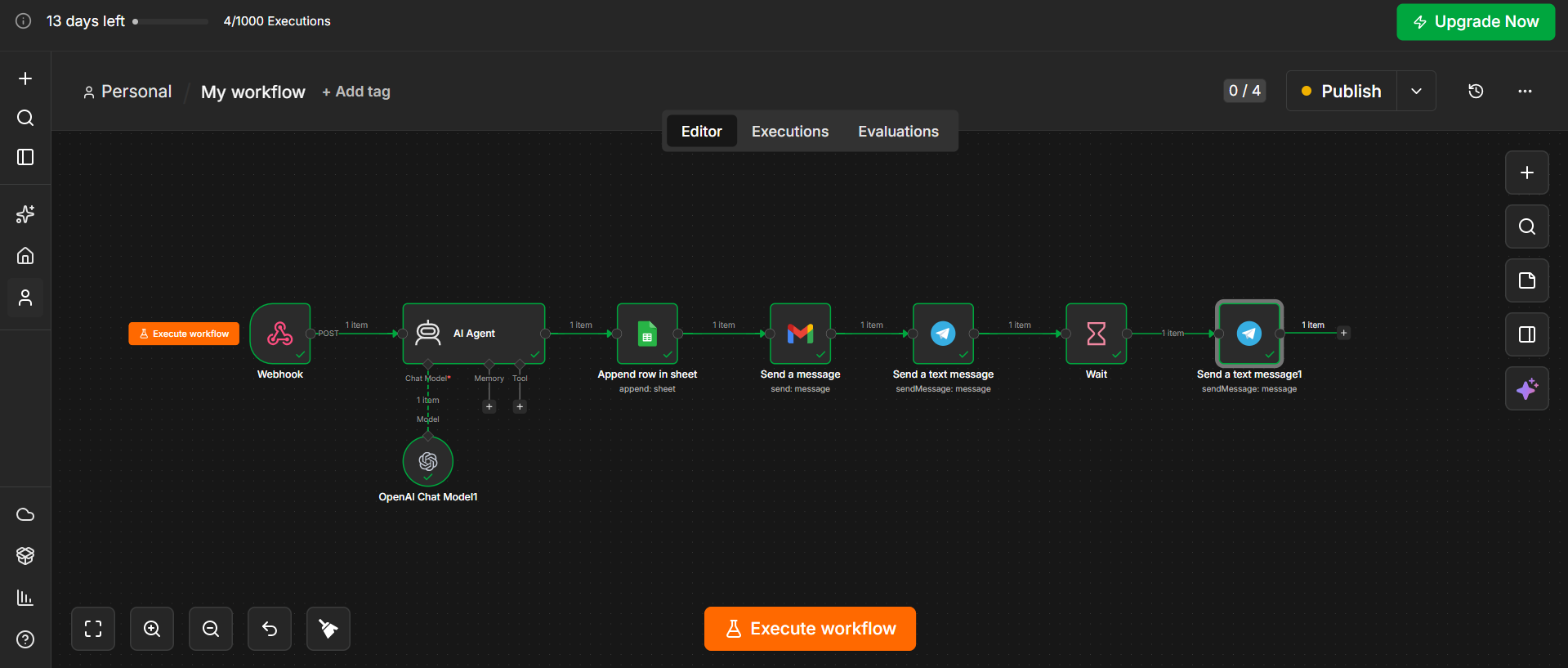The image size is (1568, 668).
Task: Switch to the Evaluations tab
Action: 898,132
